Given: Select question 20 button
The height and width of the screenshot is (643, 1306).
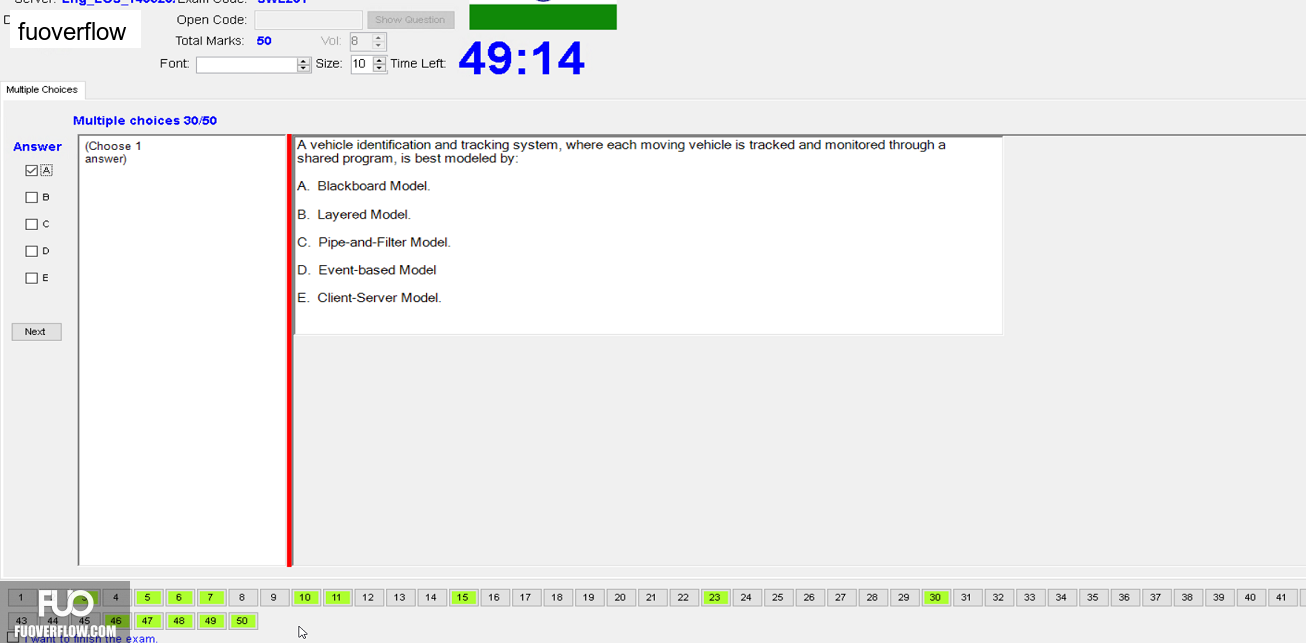Looking at the screenshot, I should pos(620,598).
